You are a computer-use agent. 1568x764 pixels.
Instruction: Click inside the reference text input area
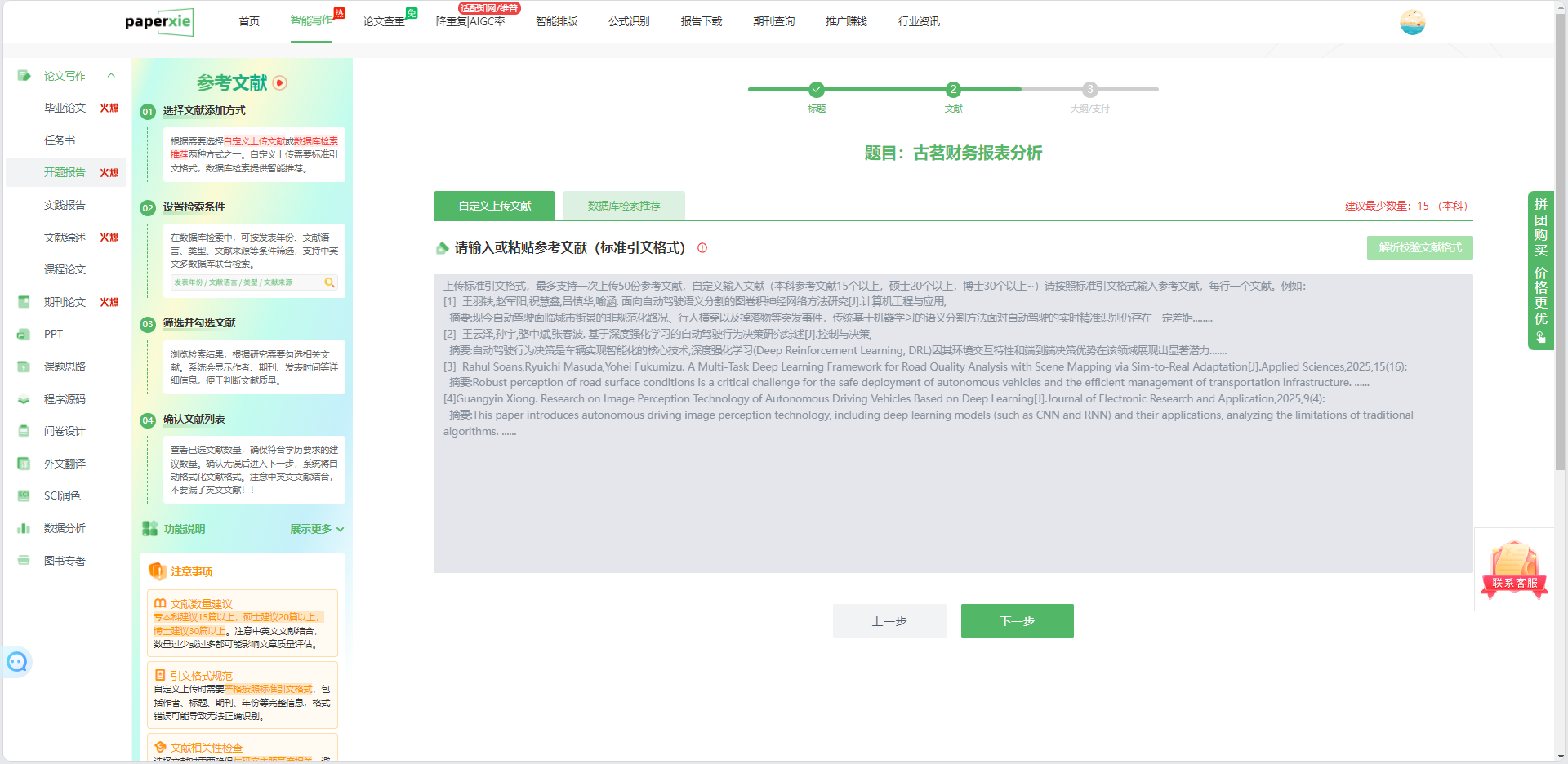coord(952,490)
